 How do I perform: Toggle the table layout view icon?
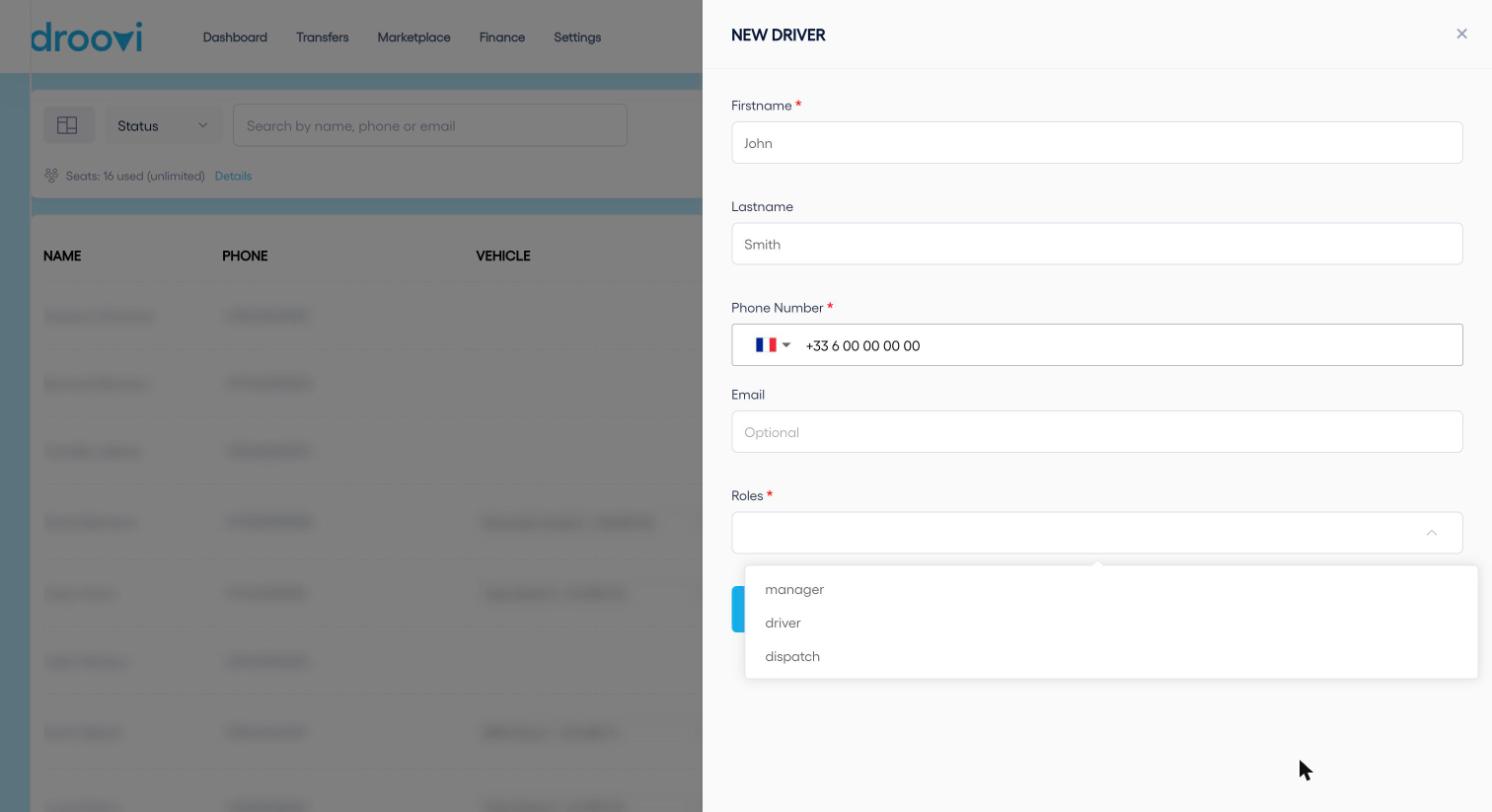pyautogui.click(x=68, y=126)
